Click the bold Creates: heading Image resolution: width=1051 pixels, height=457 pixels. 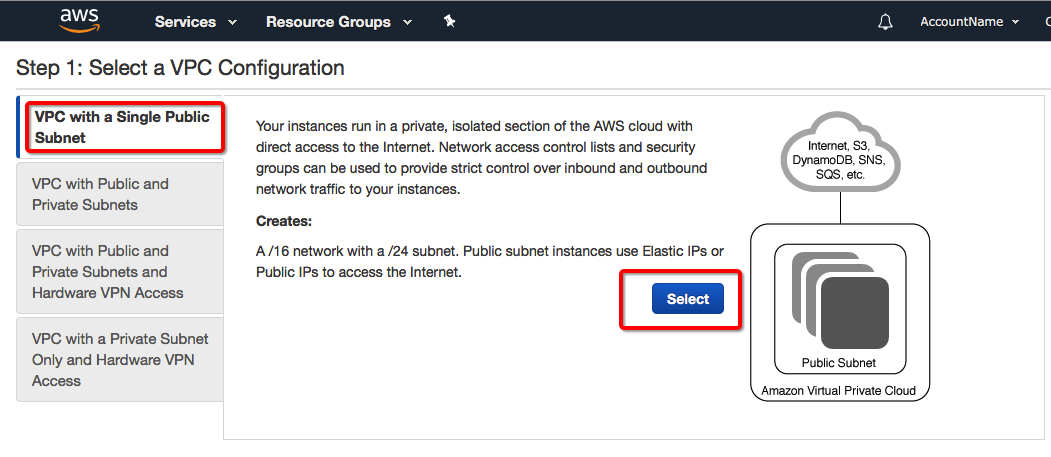pyautogui.click(x=284, y=221)
